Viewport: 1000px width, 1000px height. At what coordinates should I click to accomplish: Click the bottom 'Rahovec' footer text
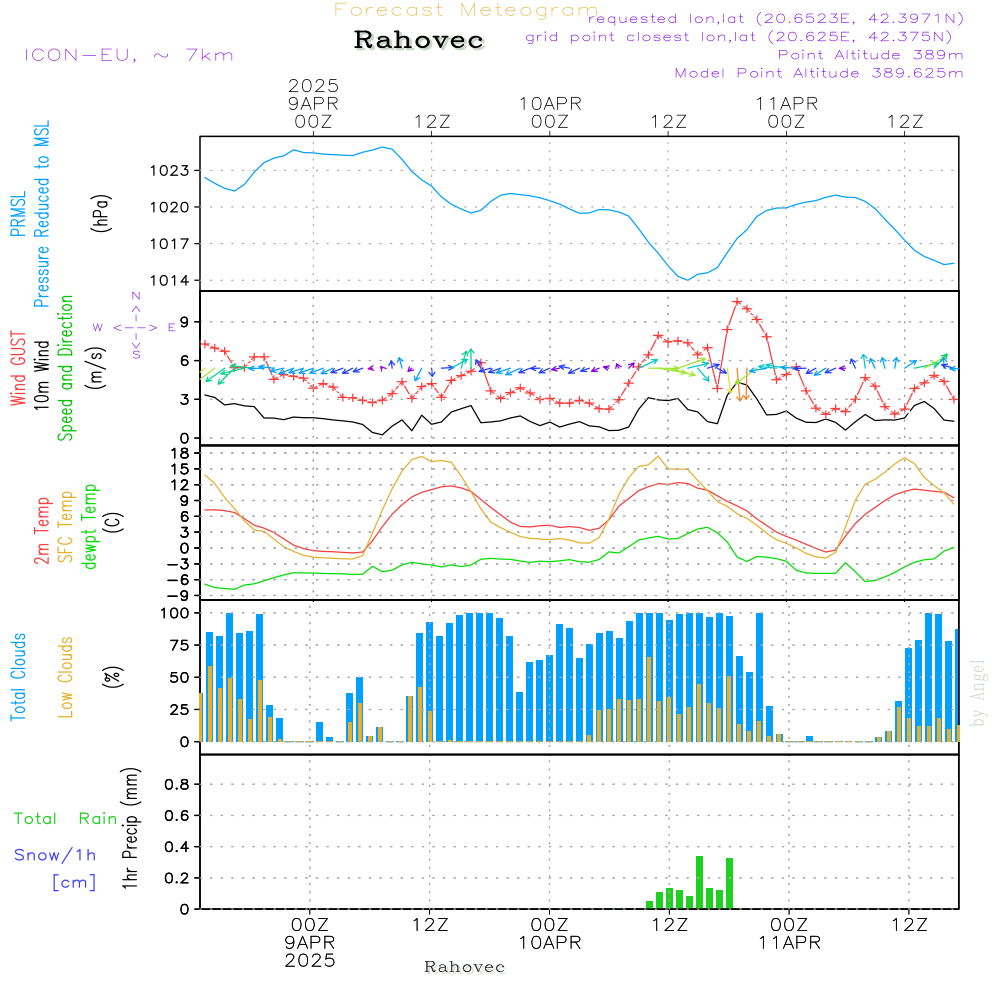pyautogui.click(x=464, y=967)
